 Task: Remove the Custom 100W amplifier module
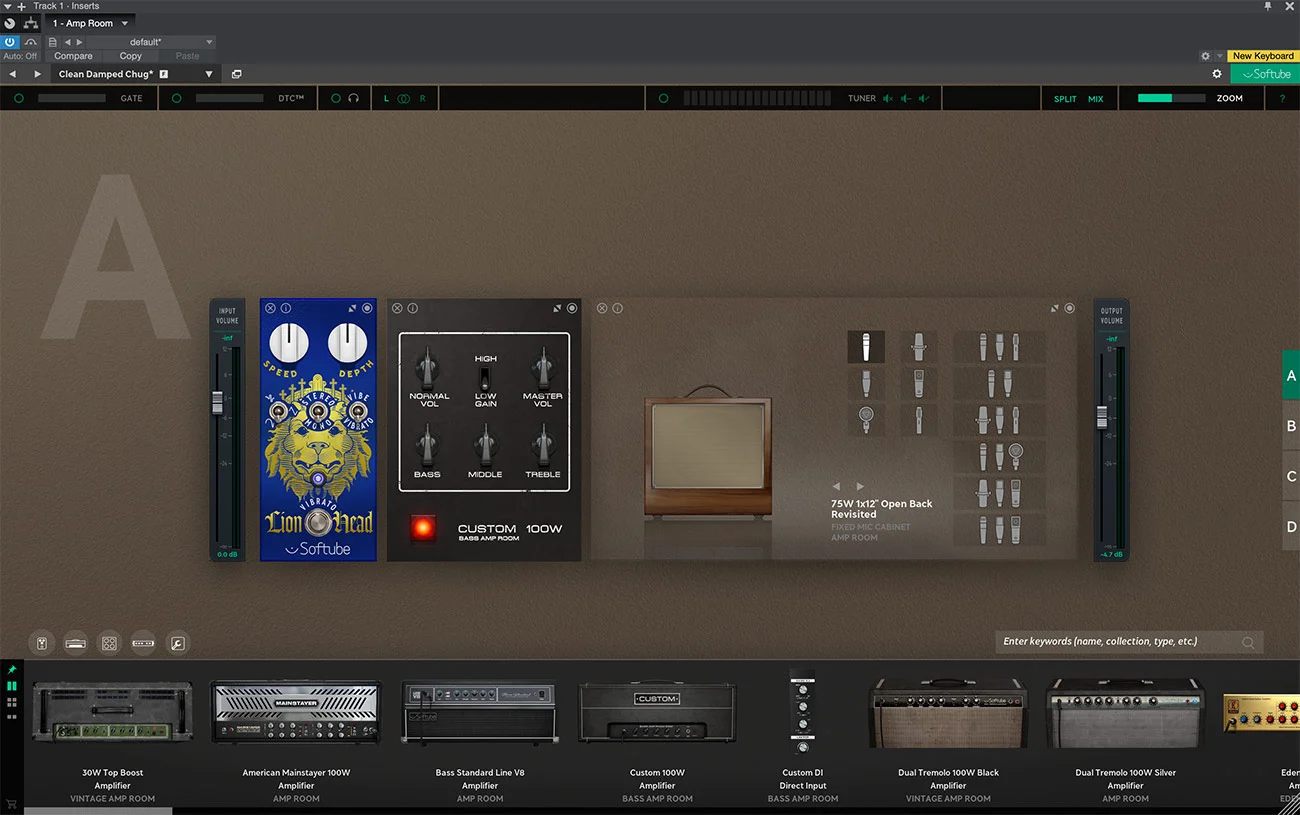click(397, 308)
